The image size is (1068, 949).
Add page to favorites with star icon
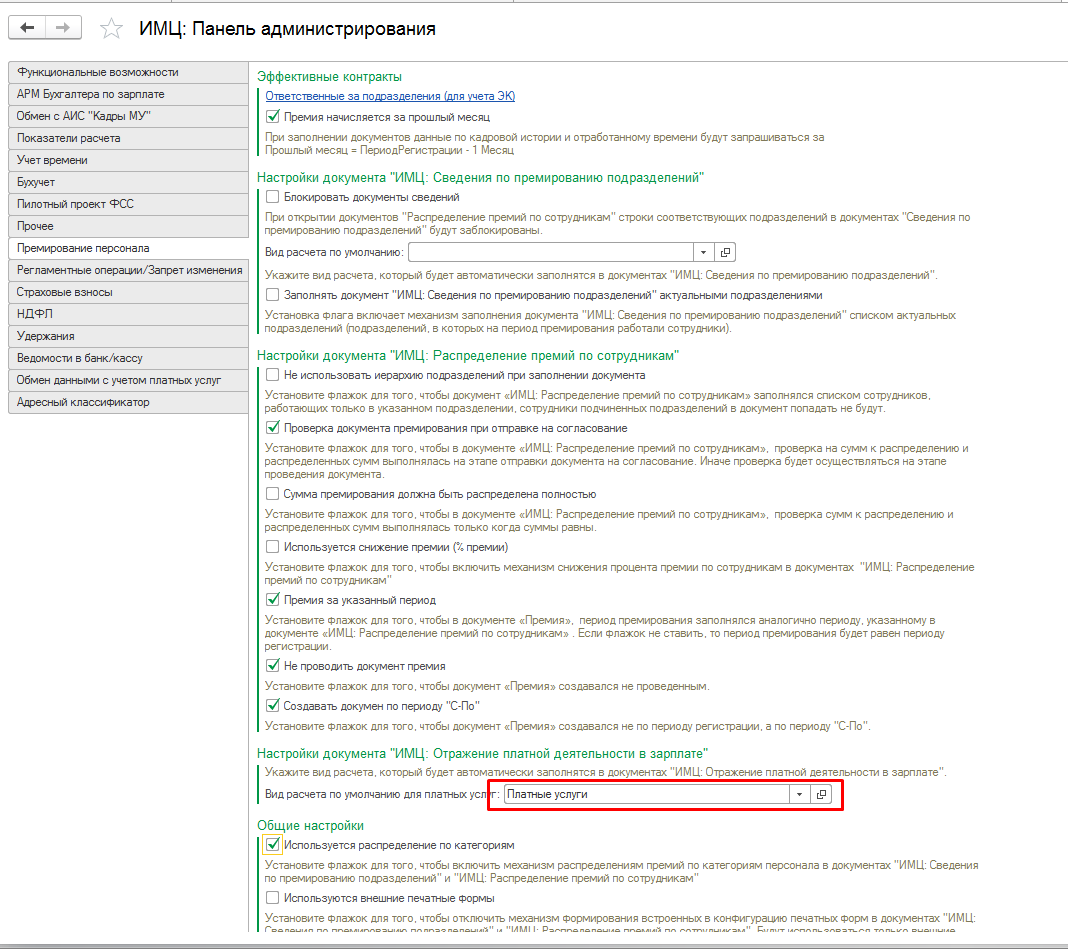tap(112, 29)
